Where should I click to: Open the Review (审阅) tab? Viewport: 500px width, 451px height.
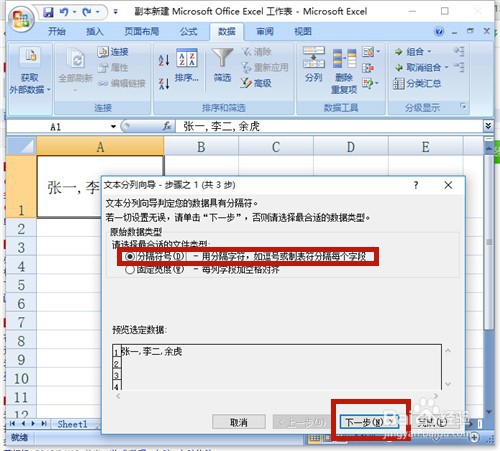point(265,32)
